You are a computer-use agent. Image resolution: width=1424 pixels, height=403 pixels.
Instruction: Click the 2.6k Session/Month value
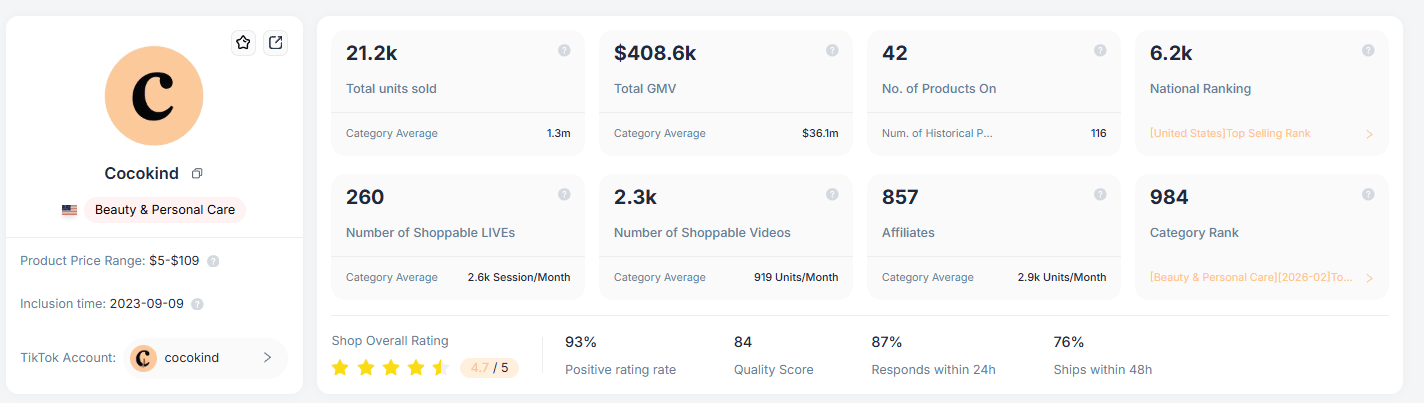click(519, 277)
